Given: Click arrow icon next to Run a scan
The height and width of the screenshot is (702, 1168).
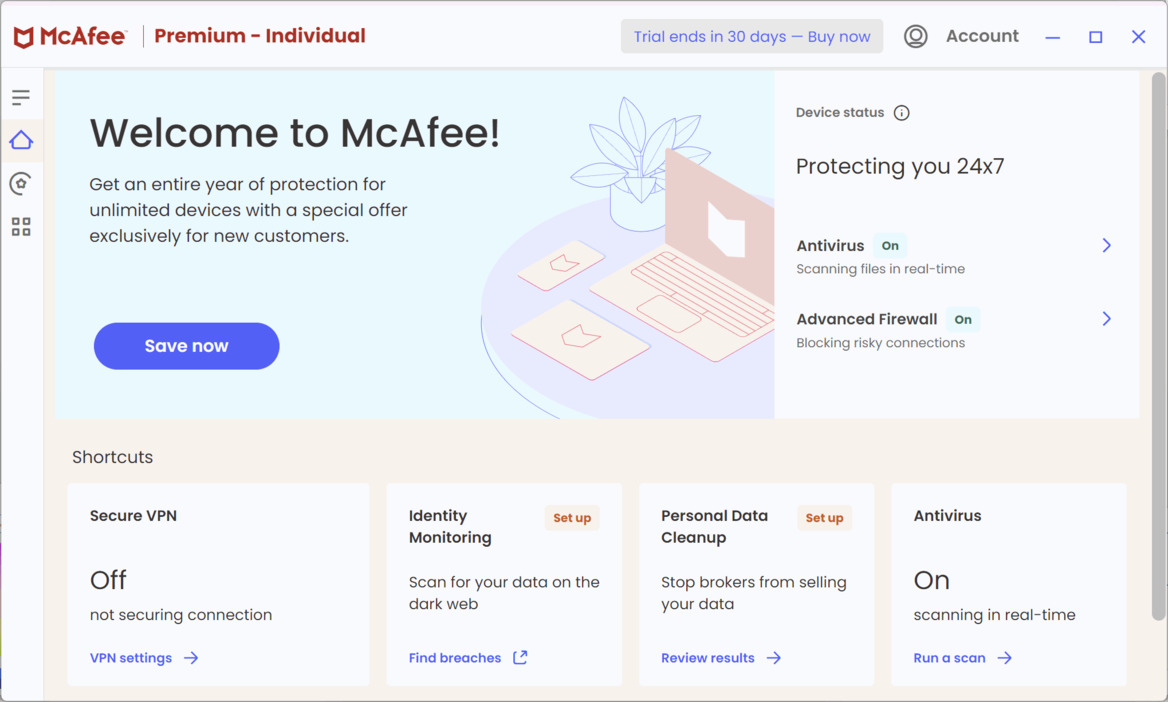Looking at the screenshot, I should 1005,658.
